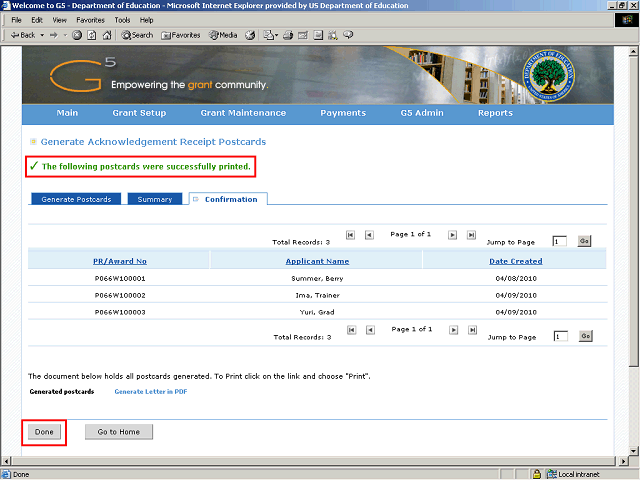Select the P066W100001 award cell

coord(120,278)
